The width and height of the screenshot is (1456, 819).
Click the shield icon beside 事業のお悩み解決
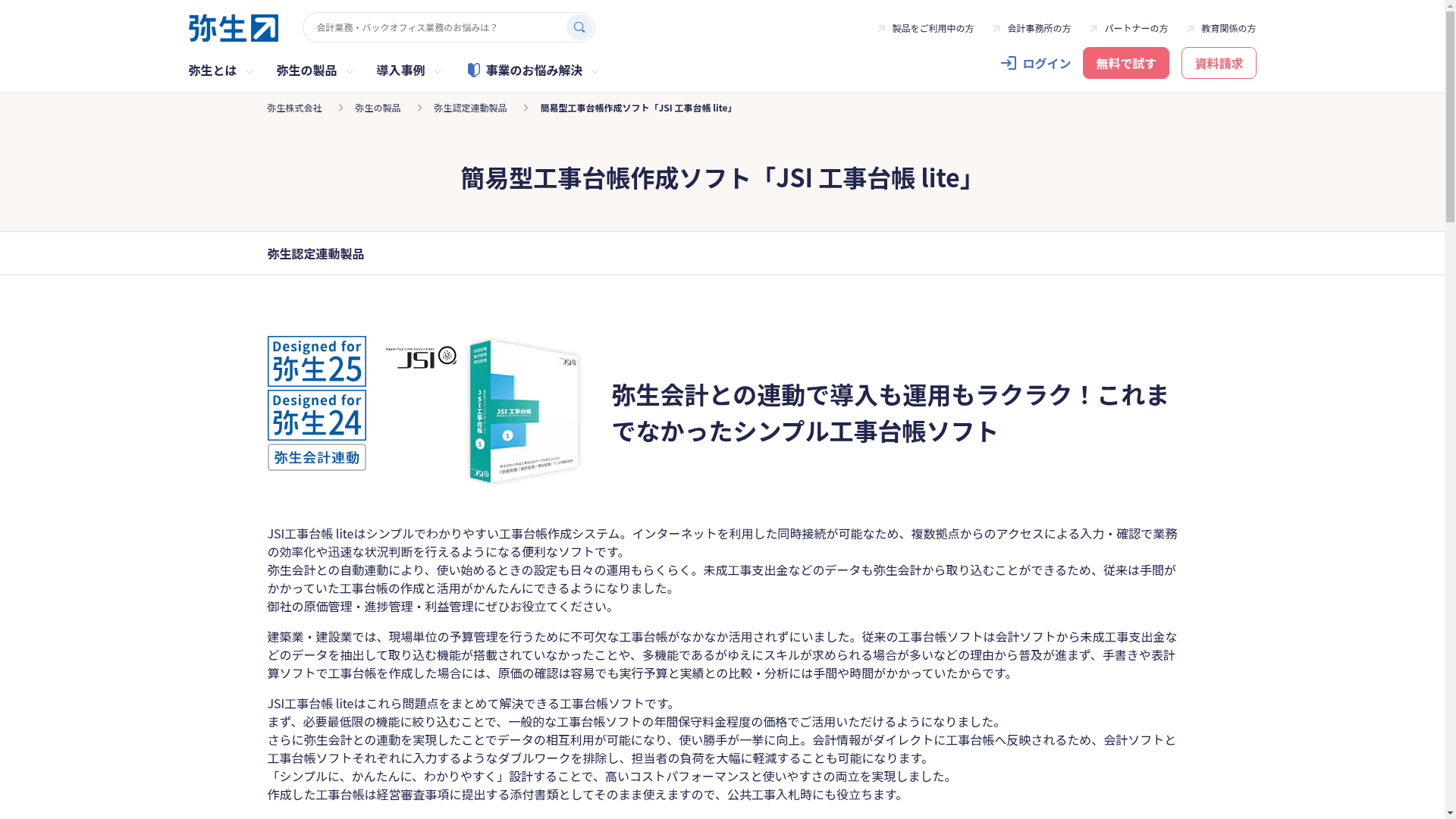click(474, 71)
